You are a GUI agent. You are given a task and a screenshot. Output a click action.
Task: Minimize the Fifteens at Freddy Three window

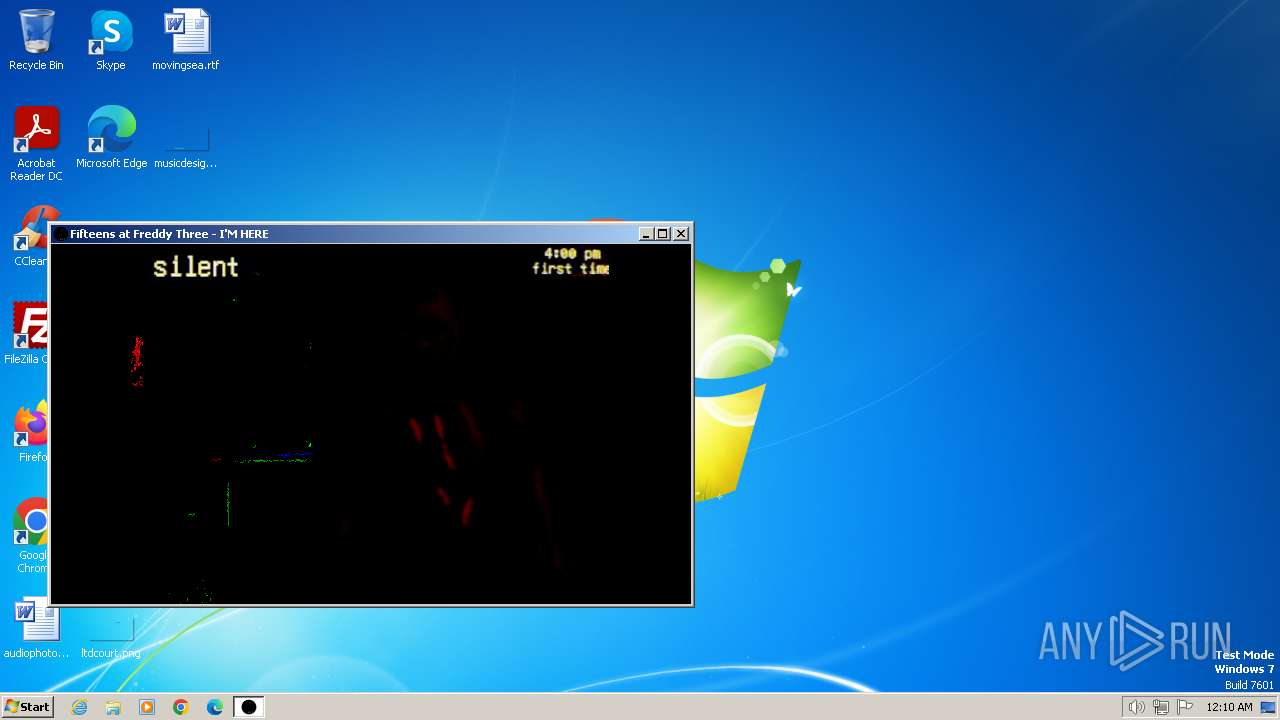[x=646, y=234]
